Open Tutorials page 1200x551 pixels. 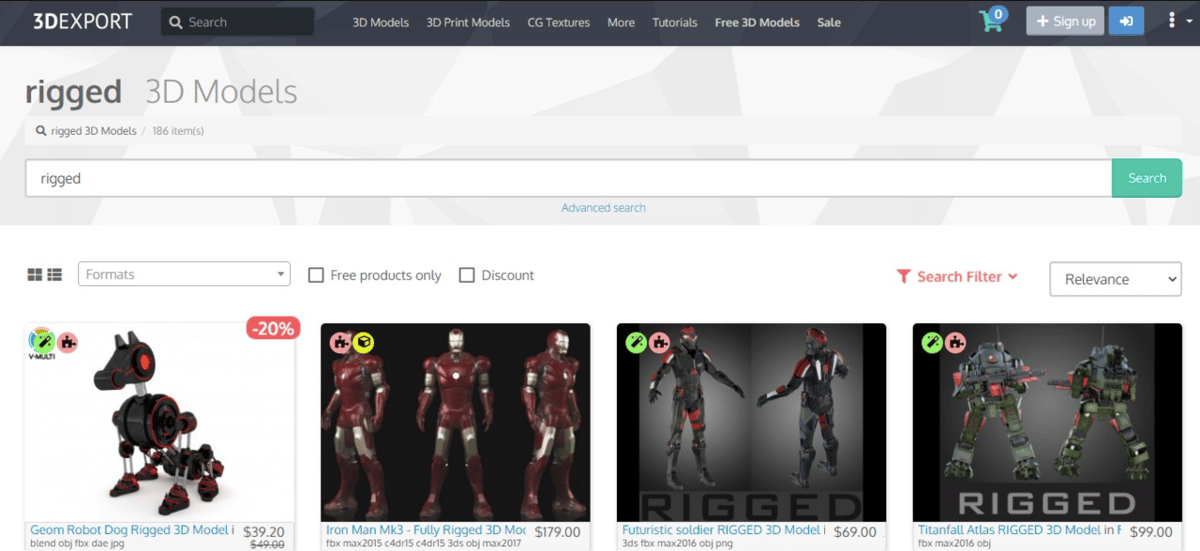[x=675, y=22]
